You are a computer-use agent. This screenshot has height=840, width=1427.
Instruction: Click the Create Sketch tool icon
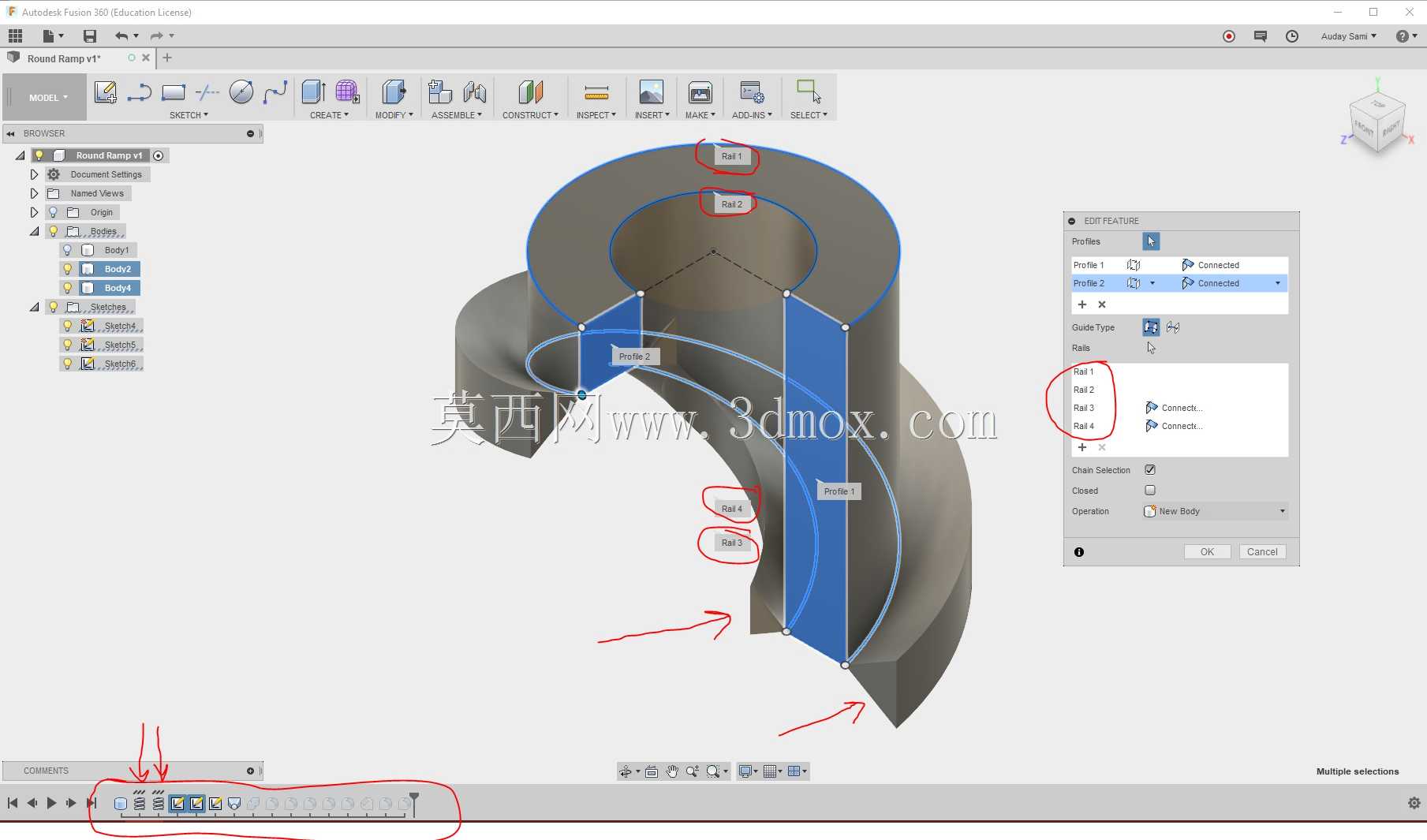tap(105, 92)
